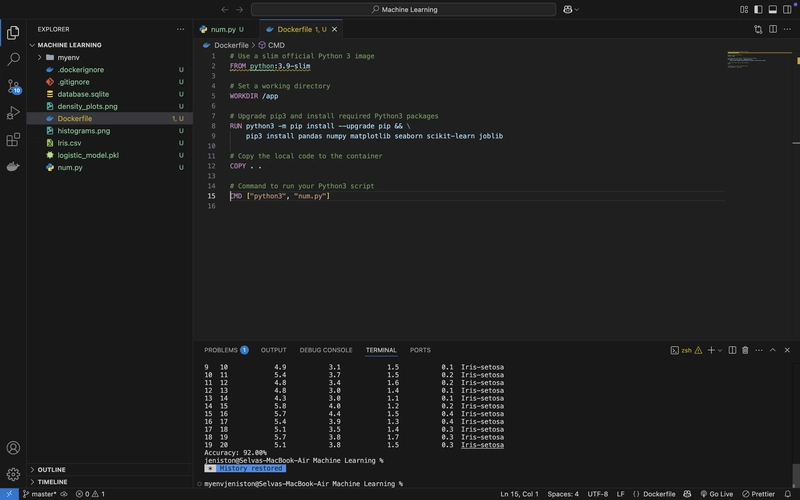Screen dimensions: 800x500
Task: Open the Docker whale view in activity bar
Action: coord(13,166)
